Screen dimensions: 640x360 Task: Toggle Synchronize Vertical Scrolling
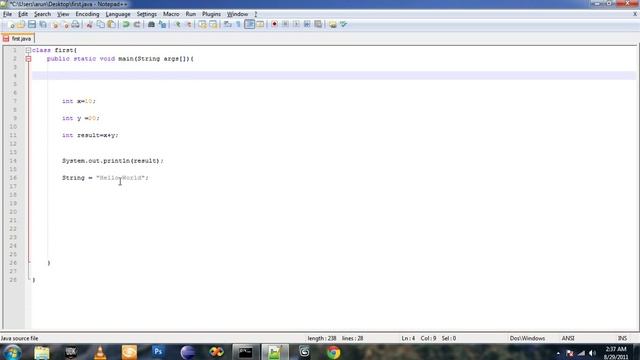pyautogui.click(x=202, y=24)
